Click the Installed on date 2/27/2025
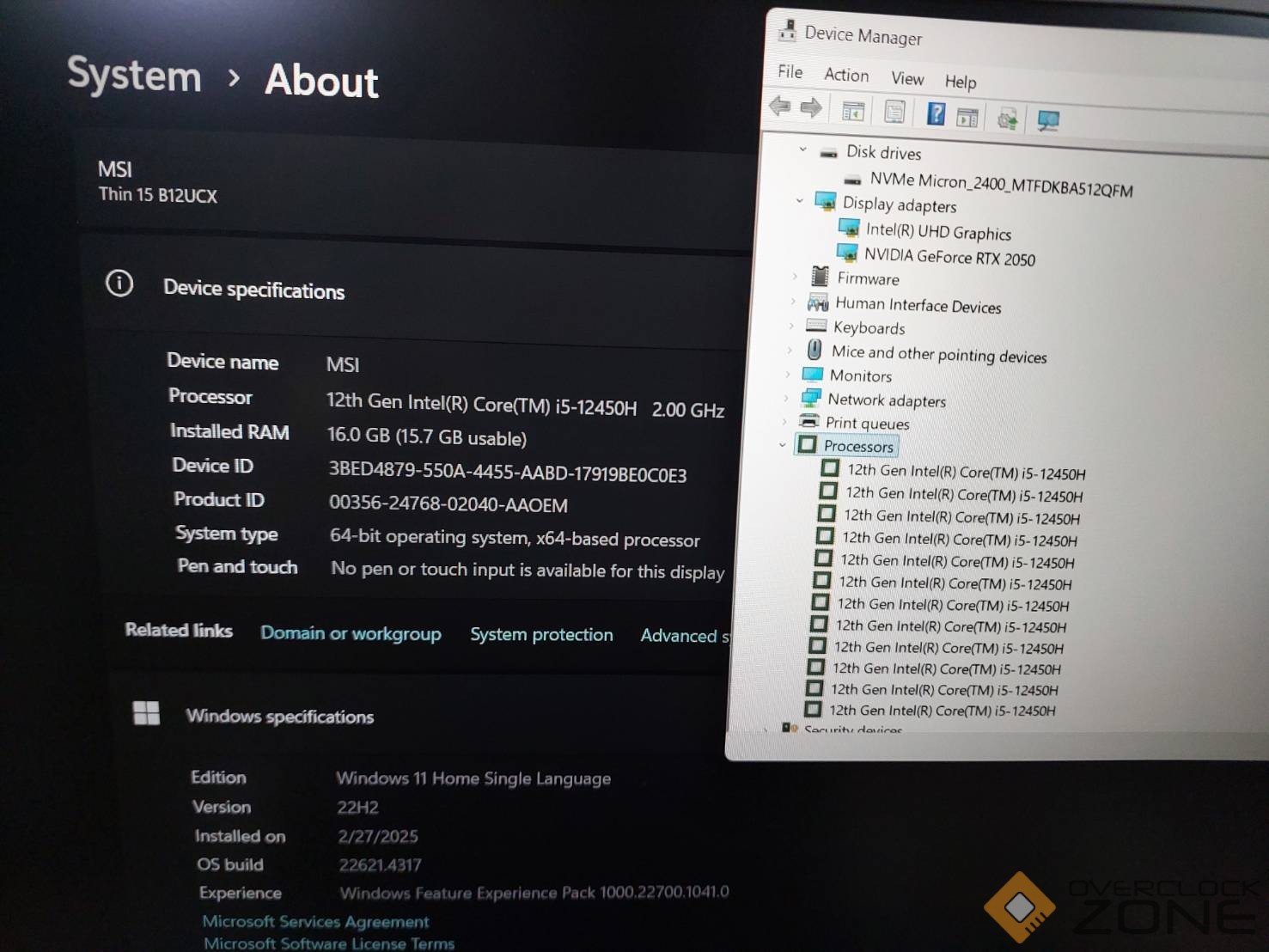The height and width of the screenshot is (952, 1269). (x=378, y=836)
